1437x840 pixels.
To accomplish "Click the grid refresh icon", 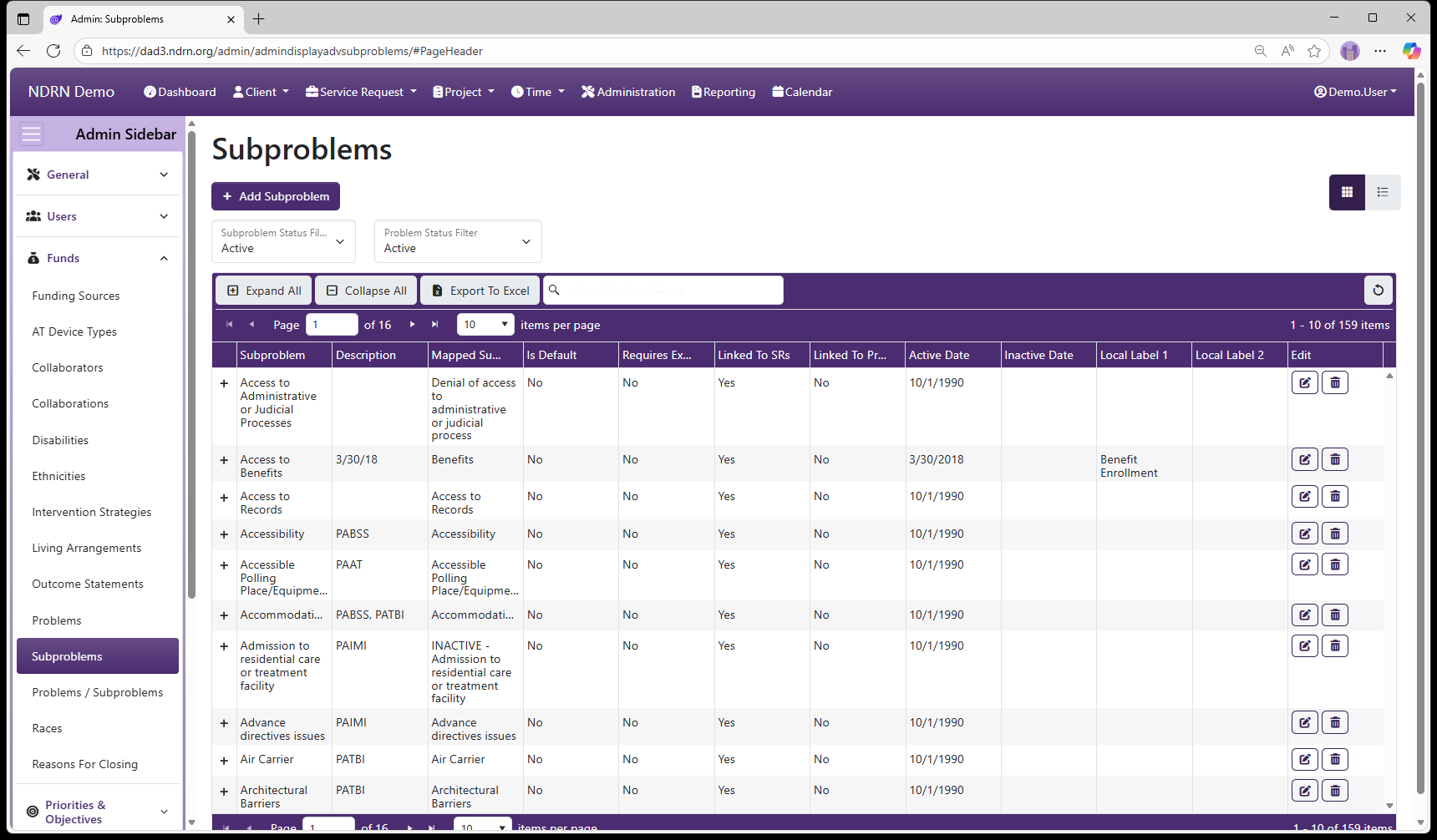I will tap(1378, 290).
